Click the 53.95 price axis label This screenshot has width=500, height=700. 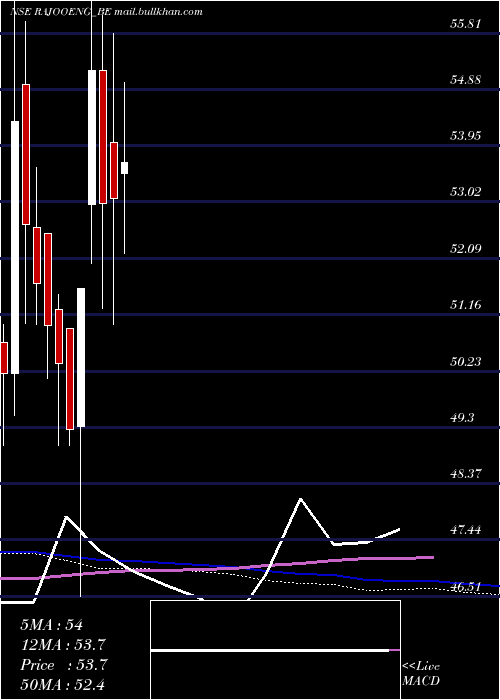coord(466,137)
